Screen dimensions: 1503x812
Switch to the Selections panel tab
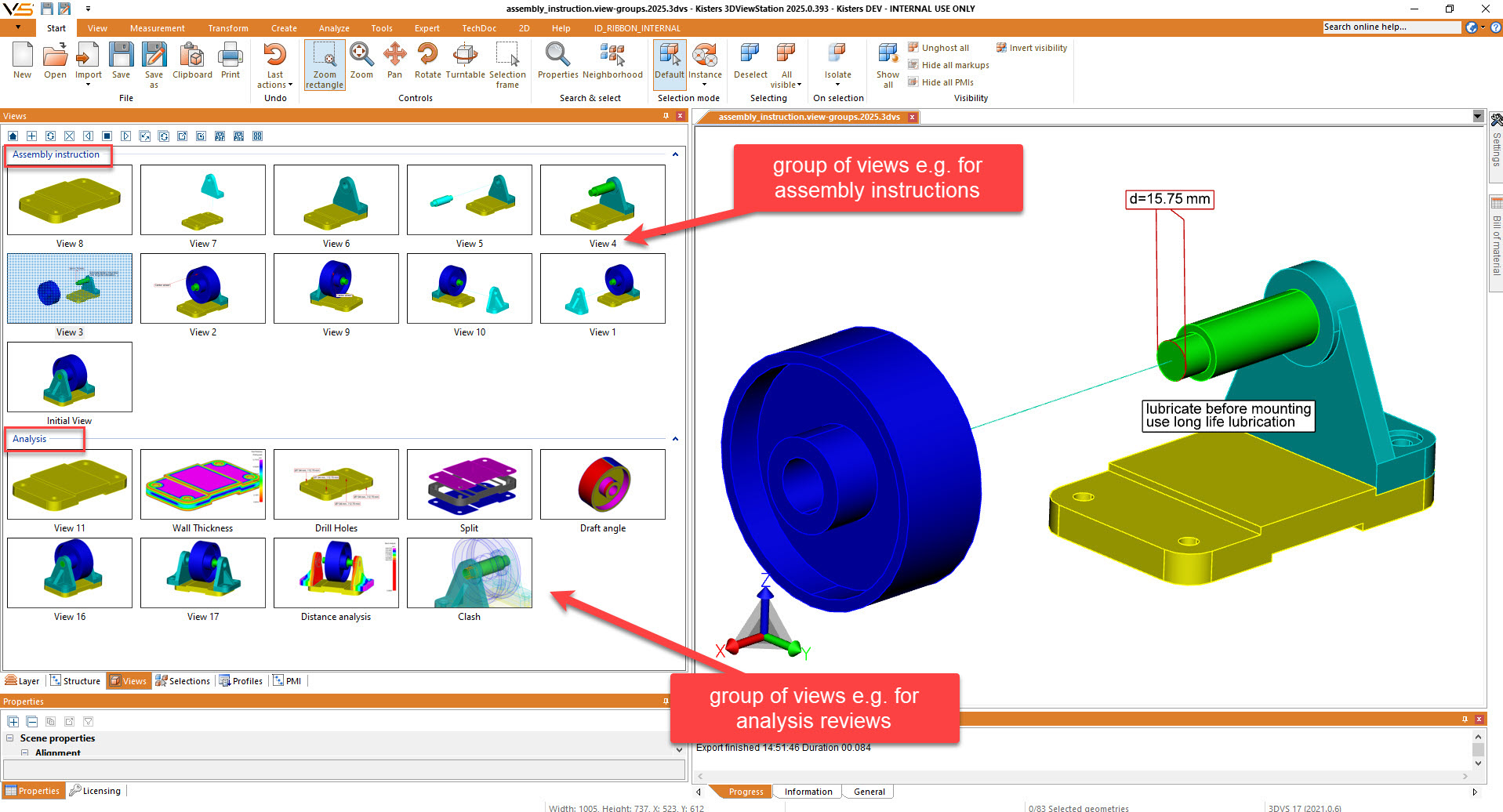183,681
